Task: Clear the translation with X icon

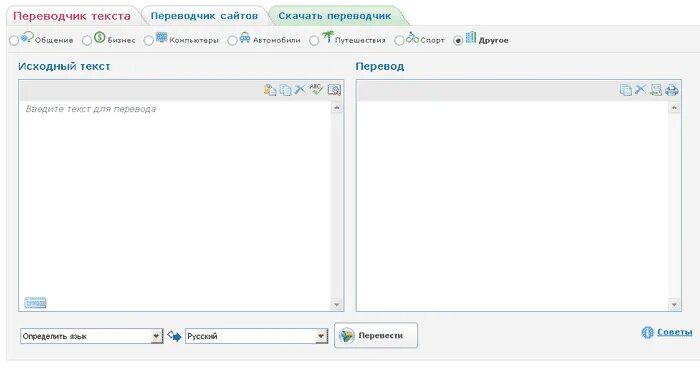Action: pyautogui.click(x=640, y=89)
